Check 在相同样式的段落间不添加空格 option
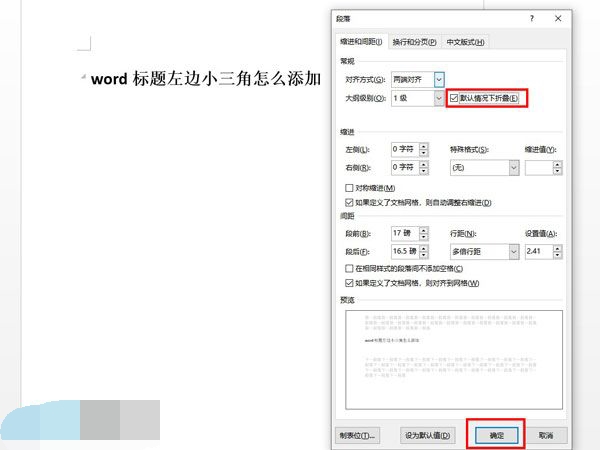The image size is (600, 450). pyautogui.click(x=349, y=269)
